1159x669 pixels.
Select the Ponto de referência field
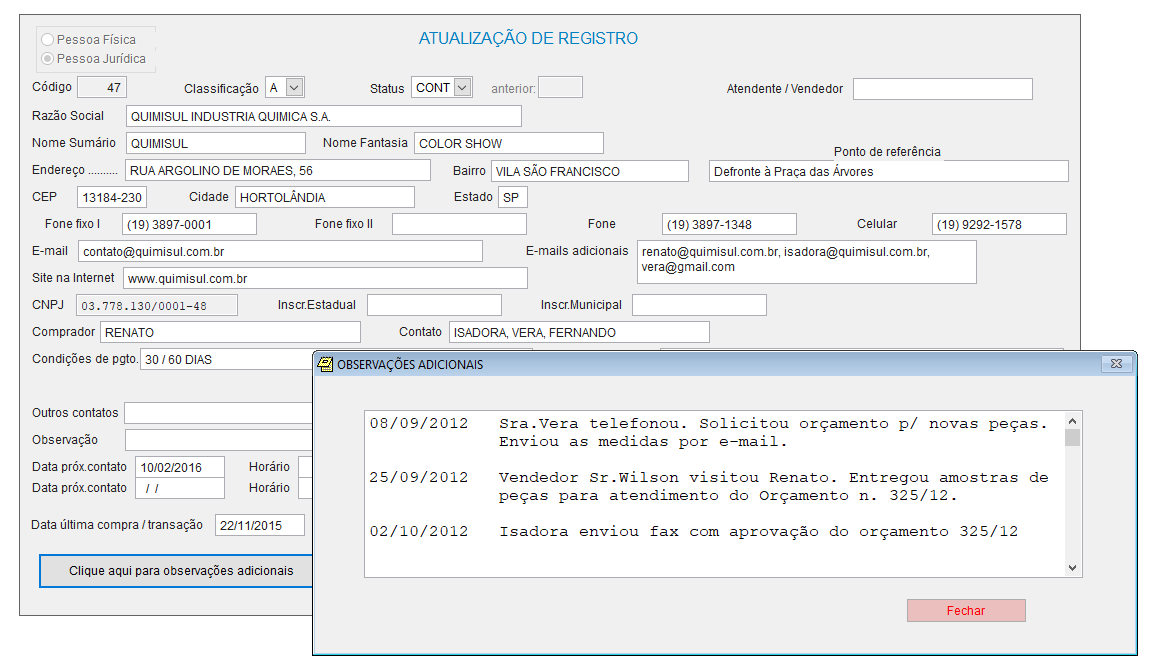point(888,170)
